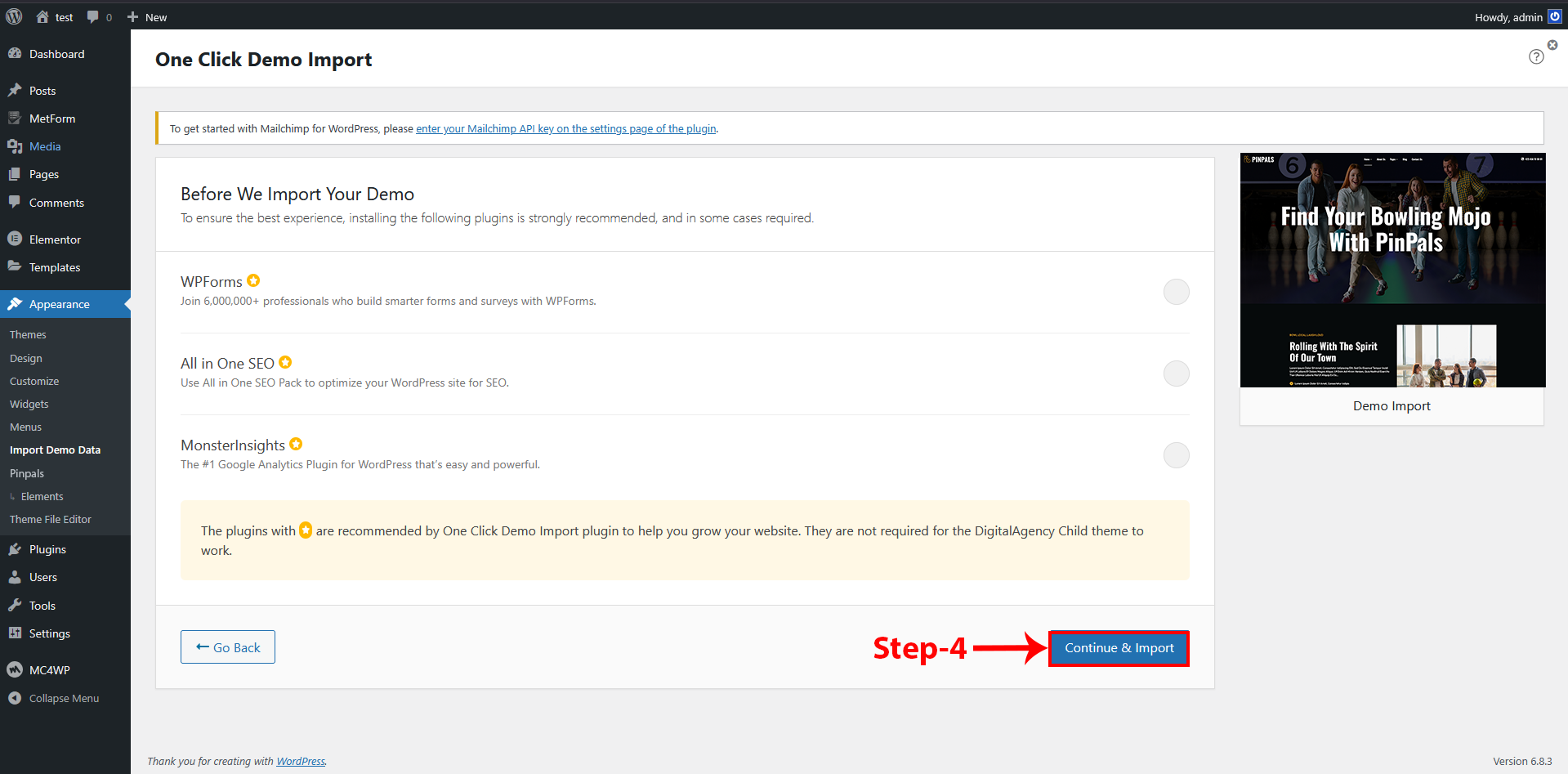The height and width of the screenshot is (774, 1568).
Task: Open the Plugins menu in the sidebar
Action: click(x=47, y=549)
